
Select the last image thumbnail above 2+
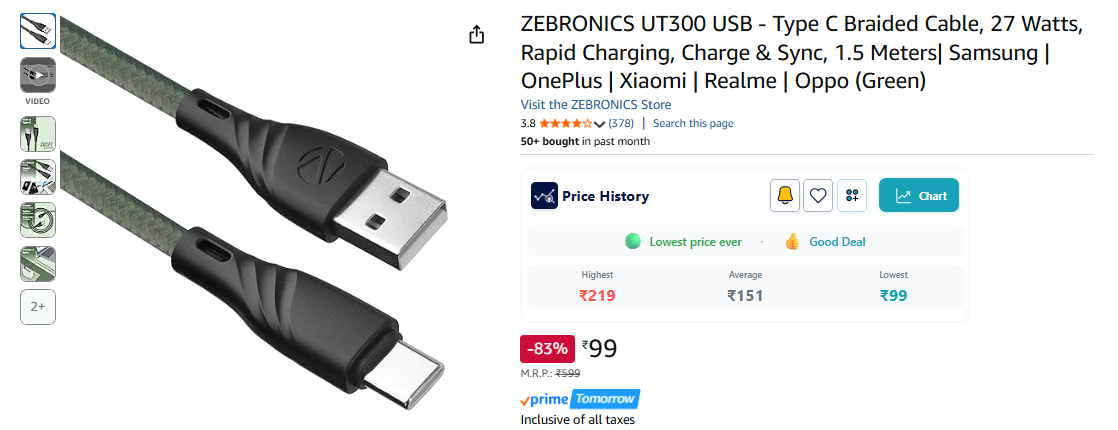(x=38, y=263)
